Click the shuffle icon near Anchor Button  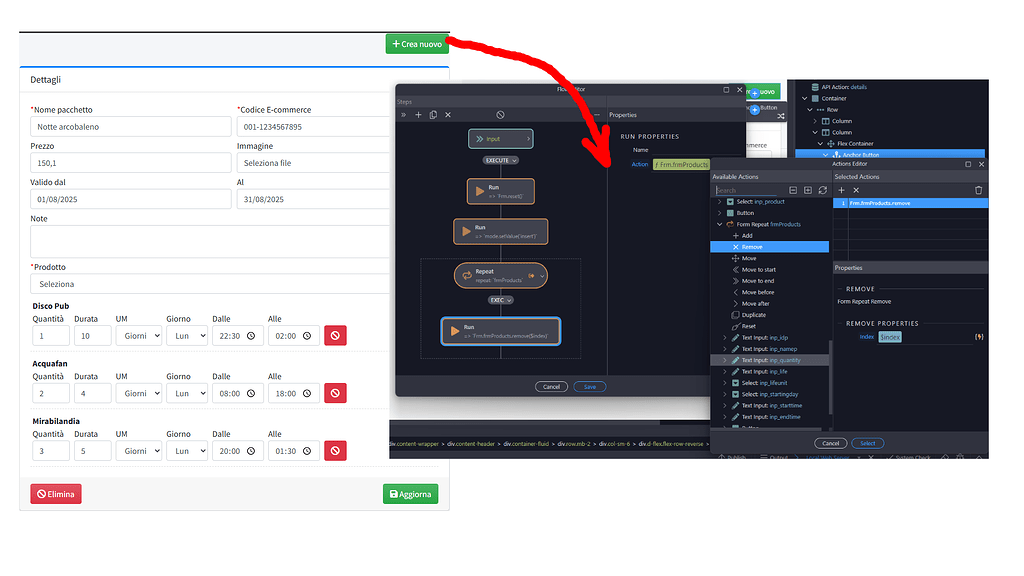pyautogui.click(x=781, y=116)
